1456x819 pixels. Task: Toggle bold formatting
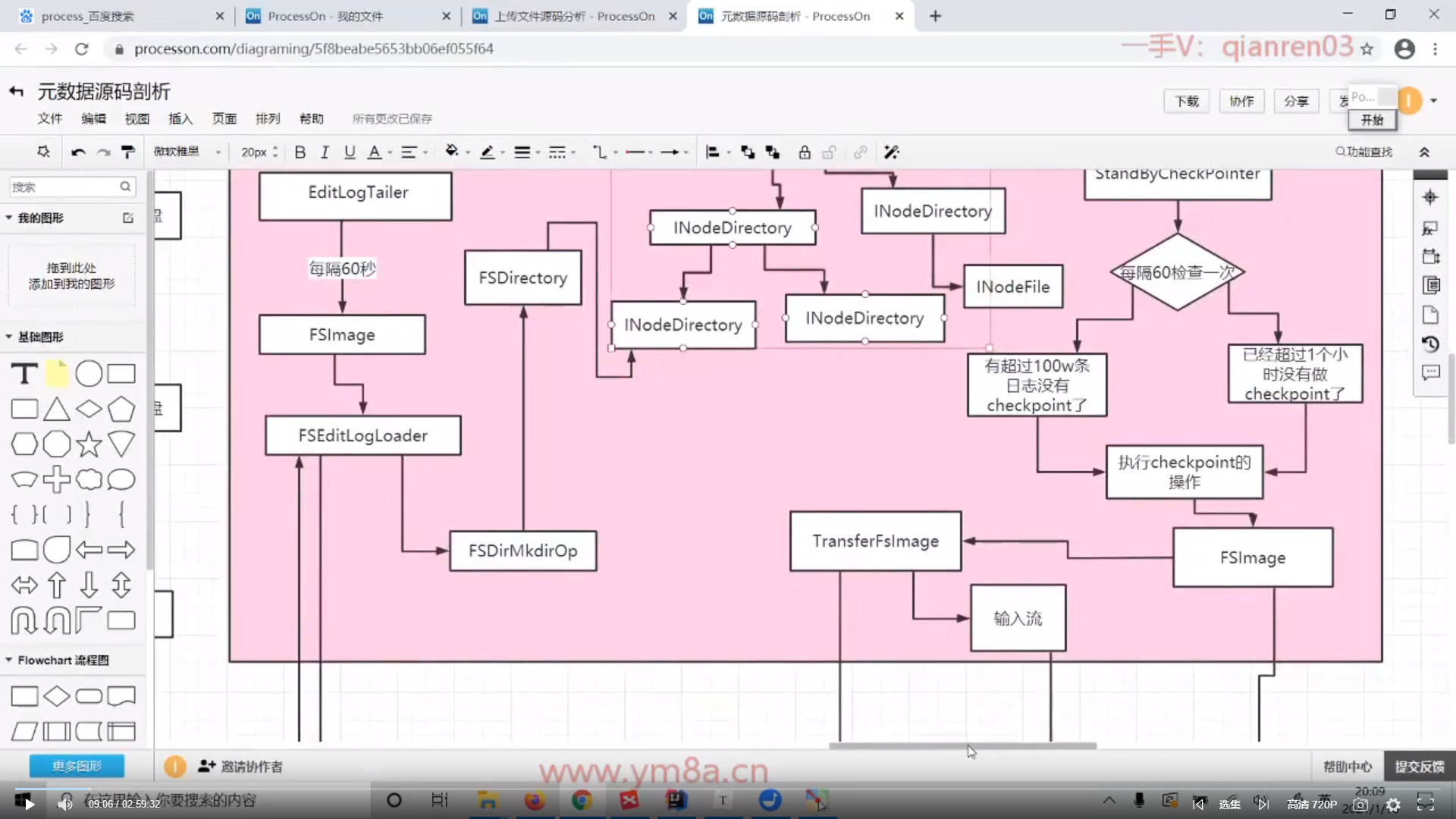click(300, 152)
